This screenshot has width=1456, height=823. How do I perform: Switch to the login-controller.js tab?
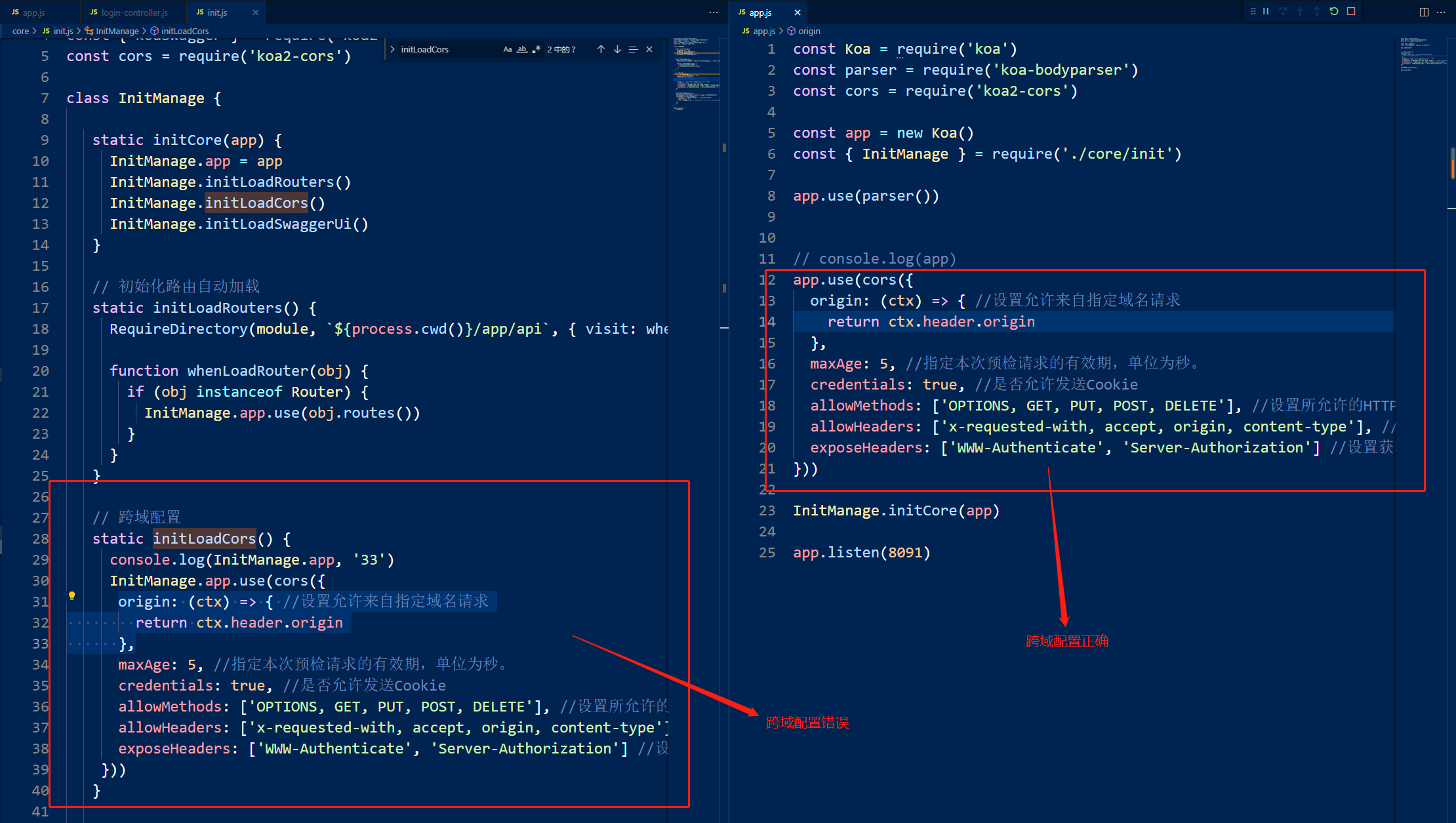pyautogui.click(x=134, y=12)
